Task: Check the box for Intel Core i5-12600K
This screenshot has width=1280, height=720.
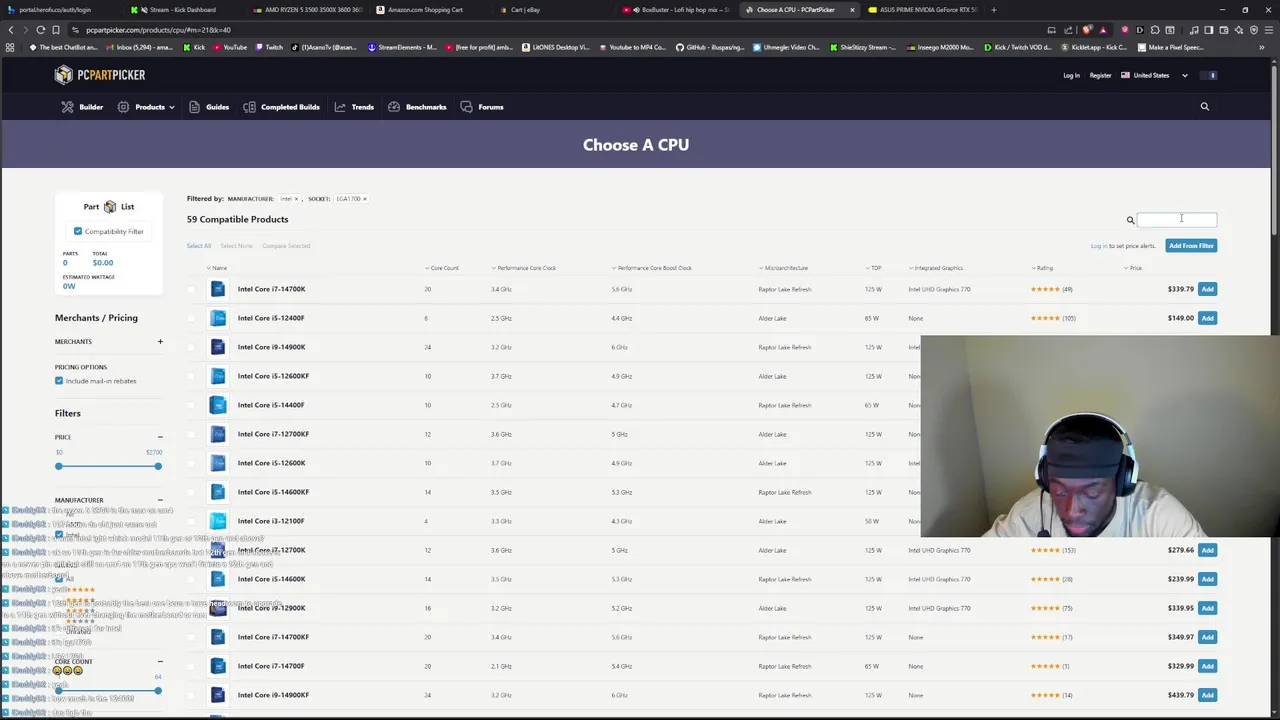Action: pos(191,464)
